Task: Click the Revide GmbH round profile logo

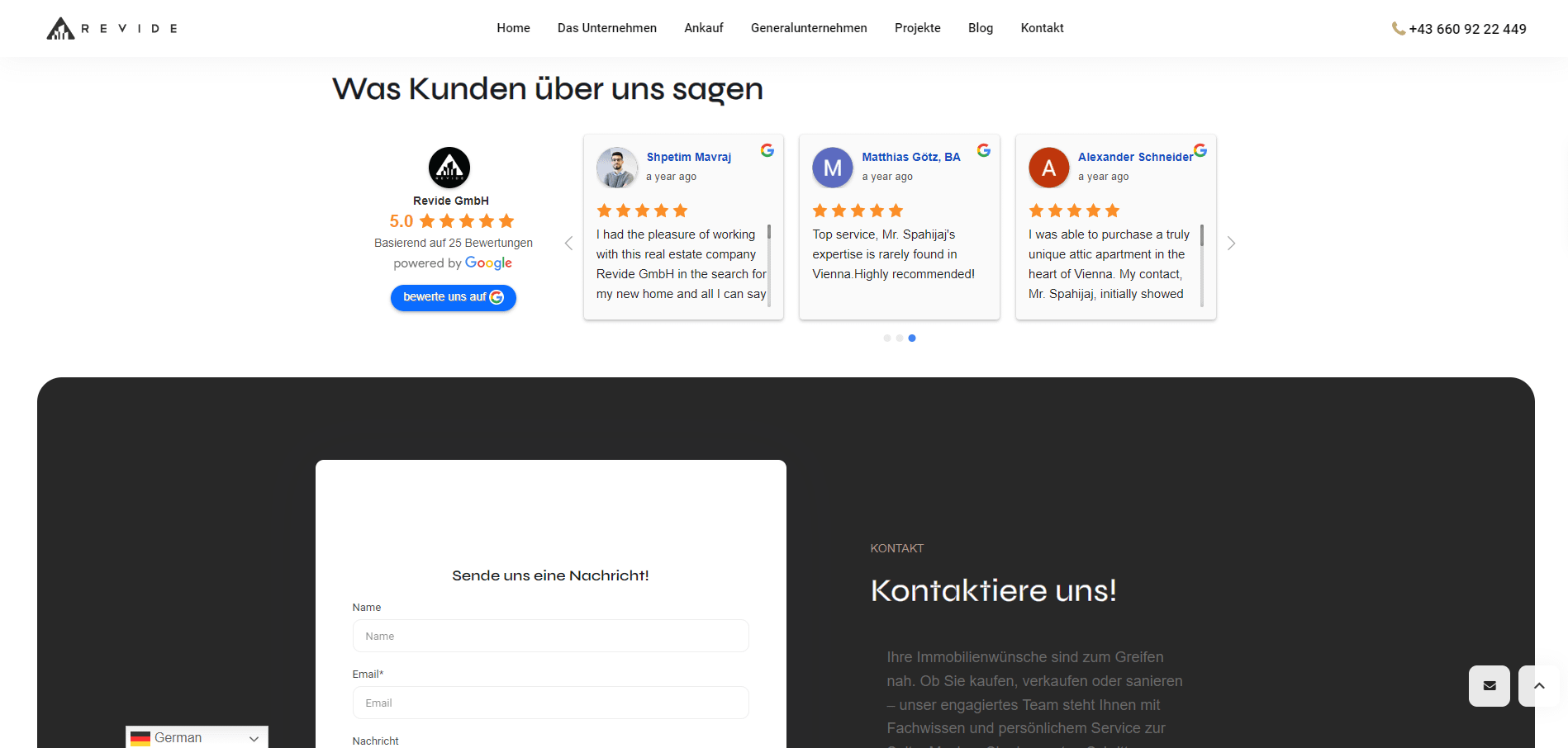Action: (x=449, y=168)
